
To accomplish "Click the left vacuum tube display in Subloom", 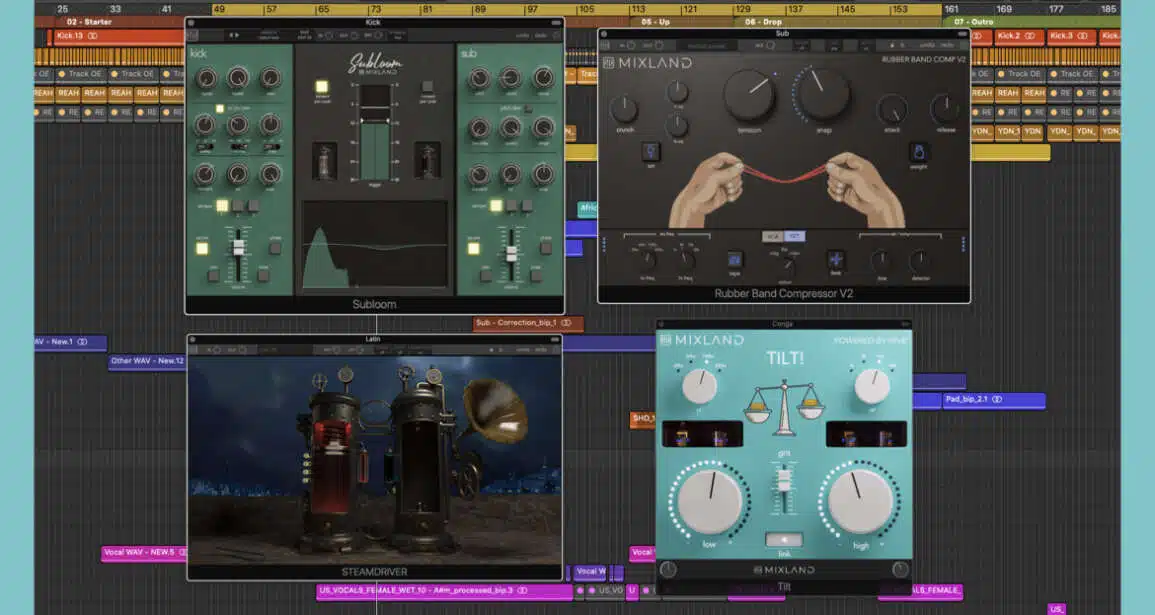I will pos(324,161).
